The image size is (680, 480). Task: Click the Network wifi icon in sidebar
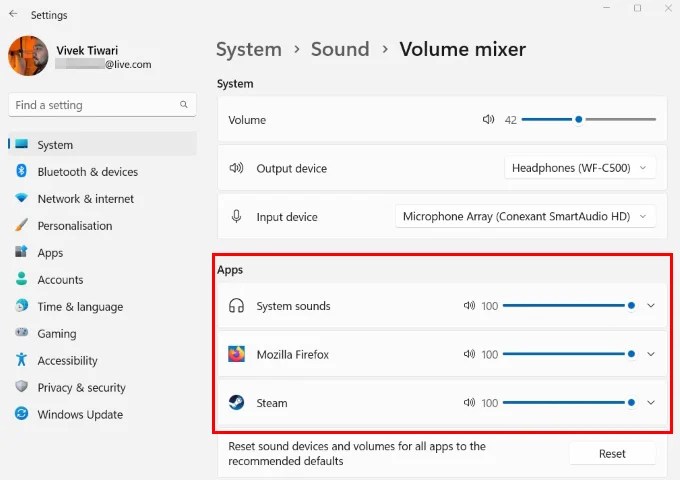click(21, 198)
